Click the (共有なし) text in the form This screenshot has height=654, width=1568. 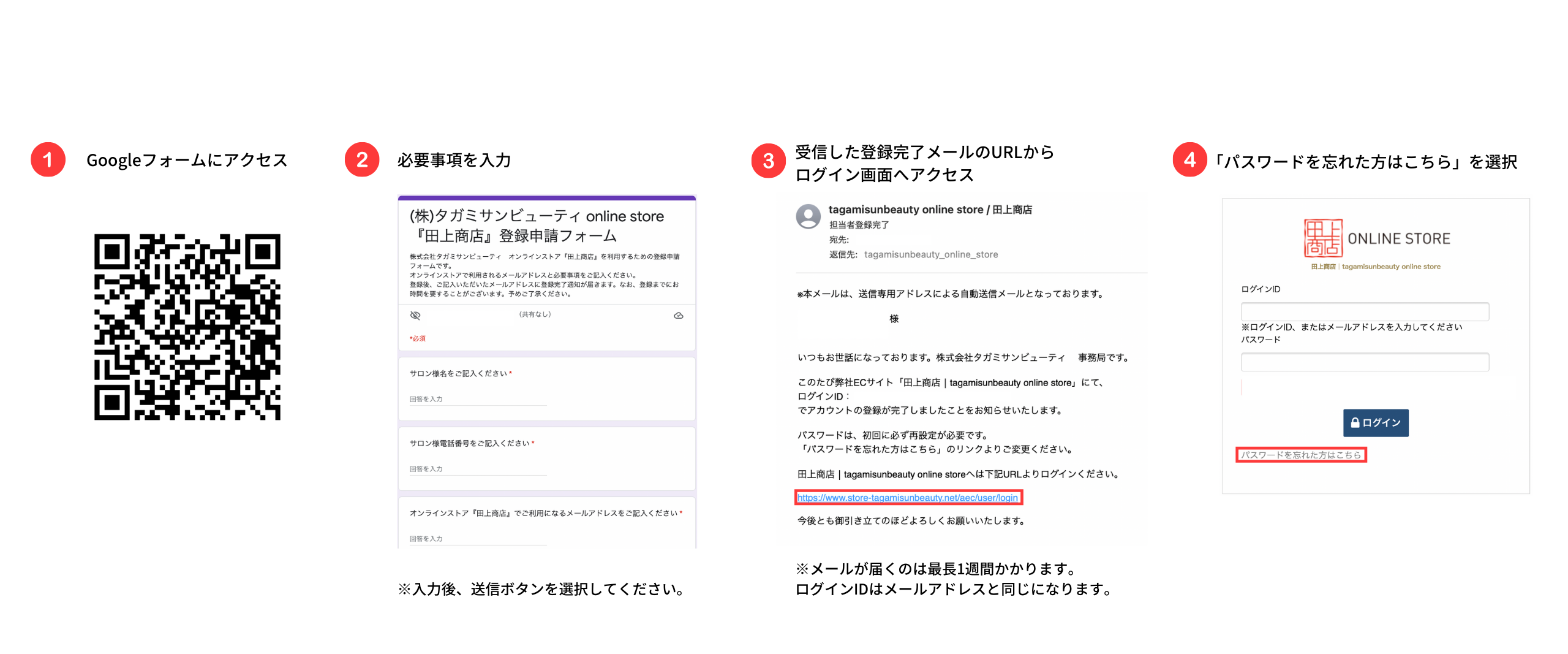[x=535, y=314]
